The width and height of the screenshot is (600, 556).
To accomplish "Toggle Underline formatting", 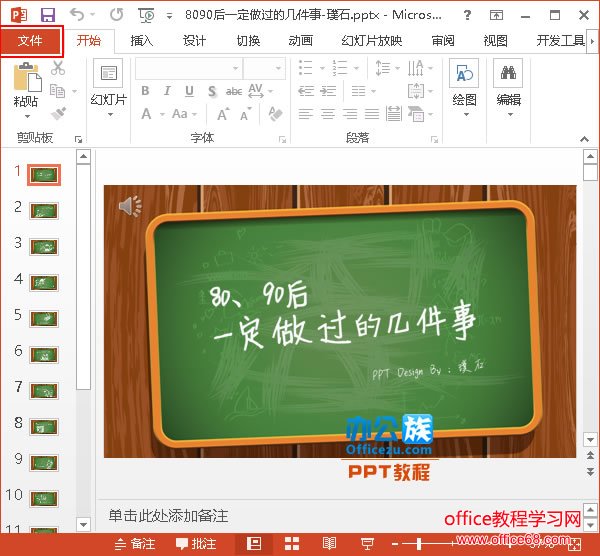I will coord(189,91).
